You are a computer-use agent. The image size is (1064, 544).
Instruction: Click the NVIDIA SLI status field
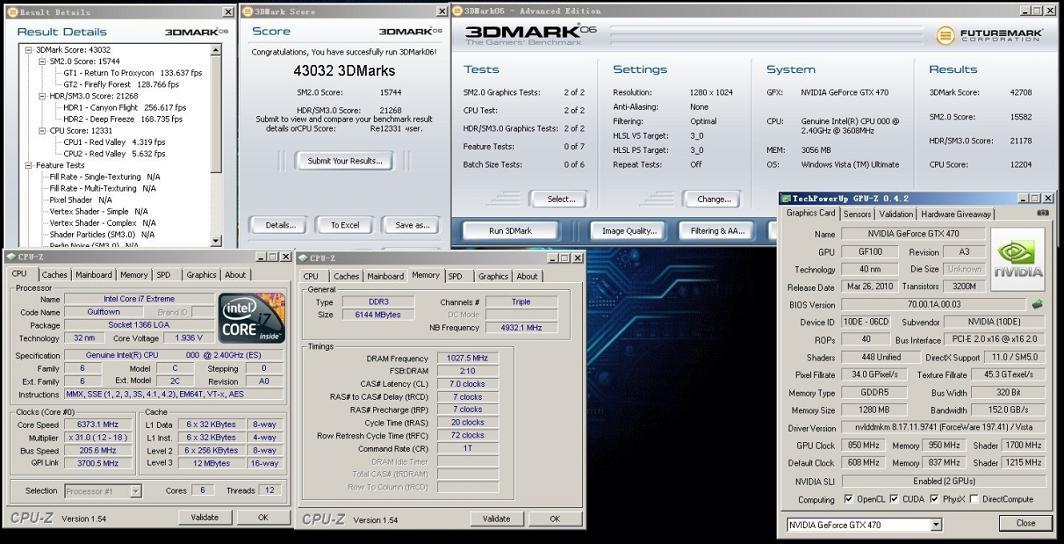(944, 481)
